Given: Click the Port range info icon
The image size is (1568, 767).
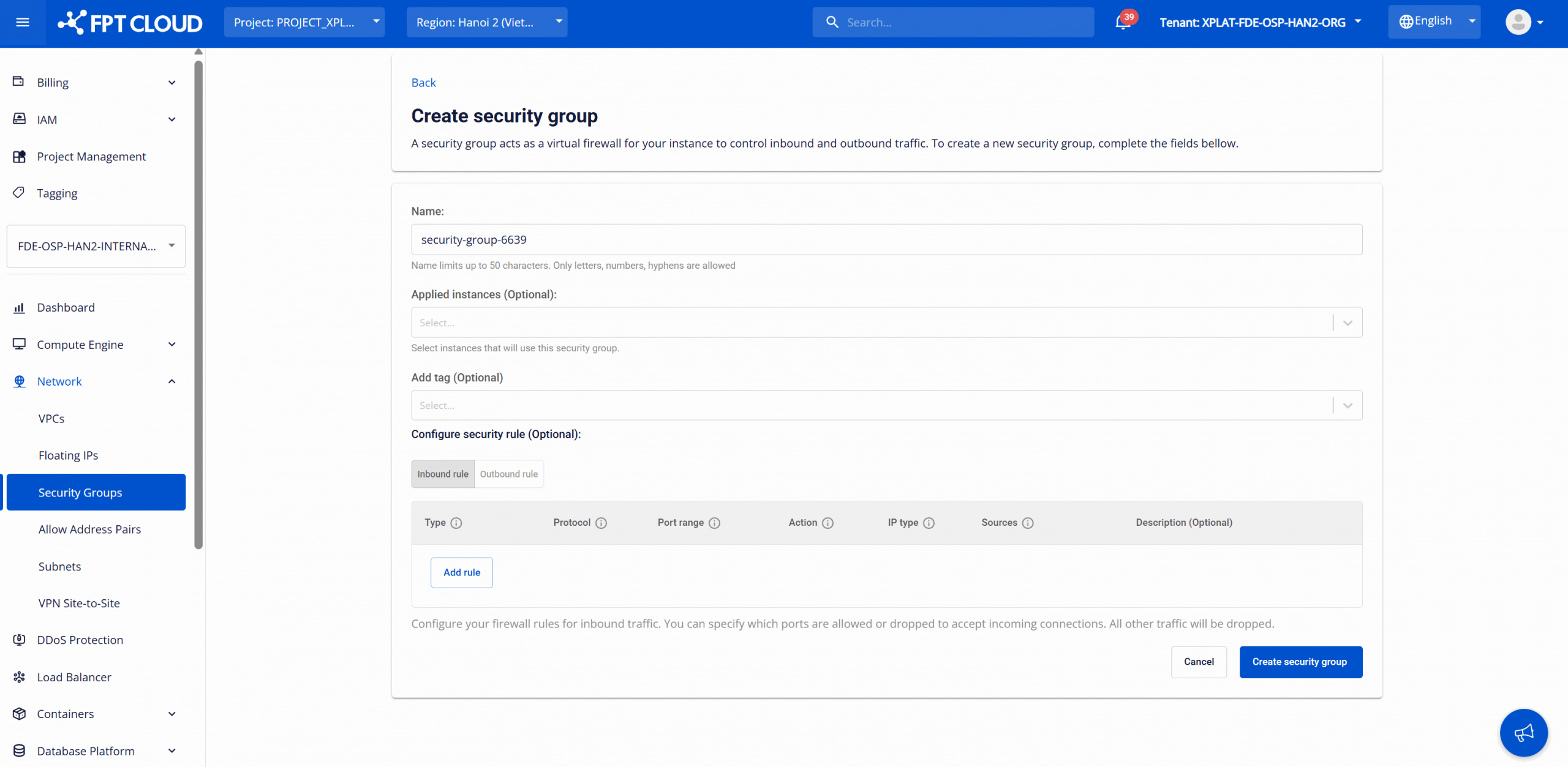Looking at the screenshot, I should click(x=714, y=523).
